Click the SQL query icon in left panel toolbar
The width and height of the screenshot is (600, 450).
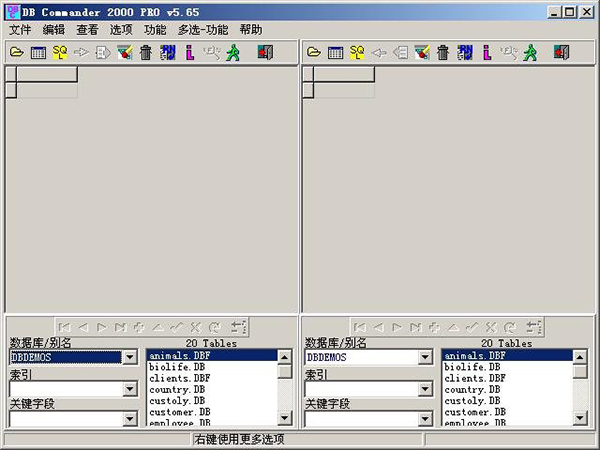60,52
